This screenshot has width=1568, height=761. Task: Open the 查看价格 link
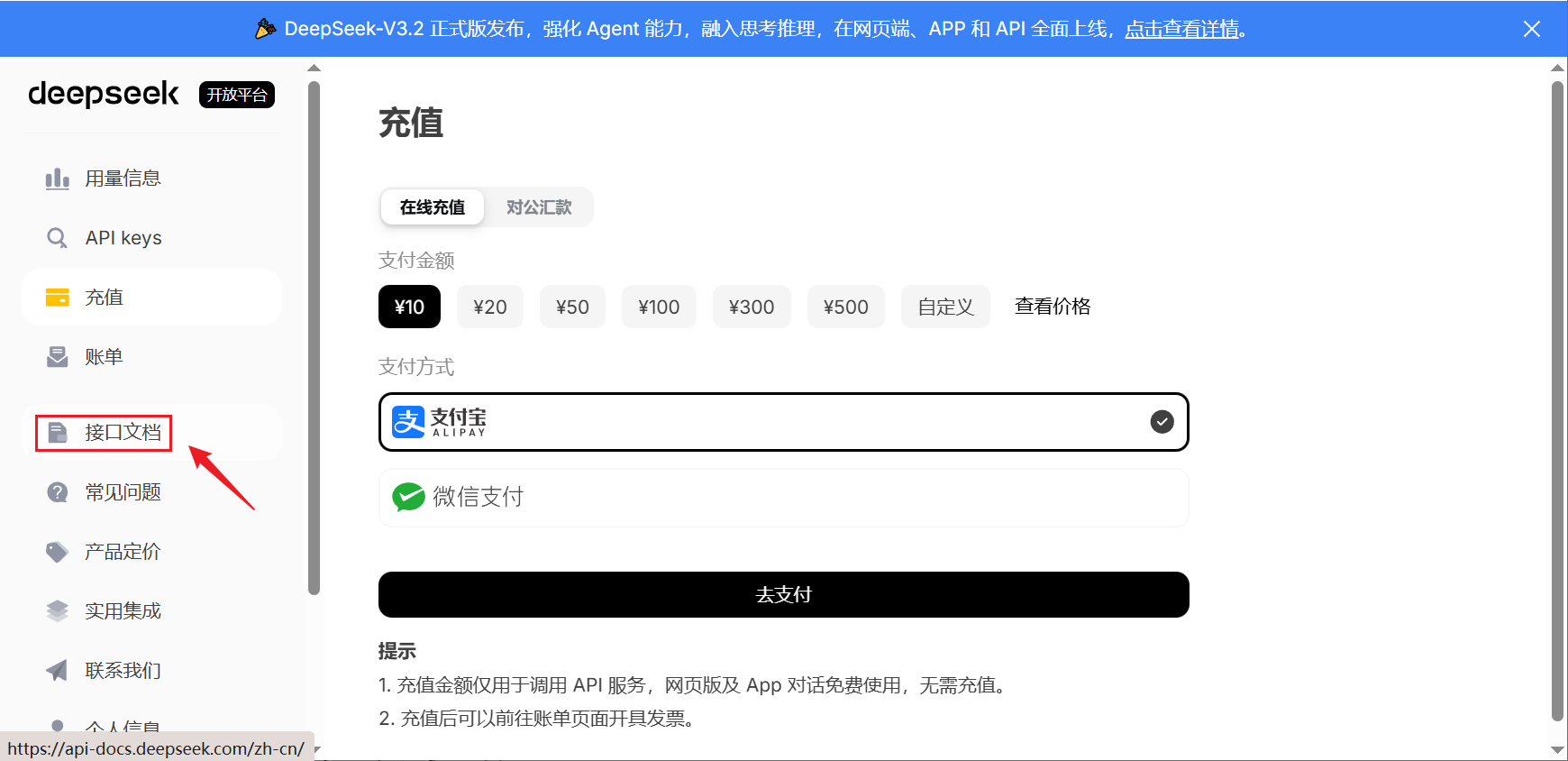[x=1053, y=307]
